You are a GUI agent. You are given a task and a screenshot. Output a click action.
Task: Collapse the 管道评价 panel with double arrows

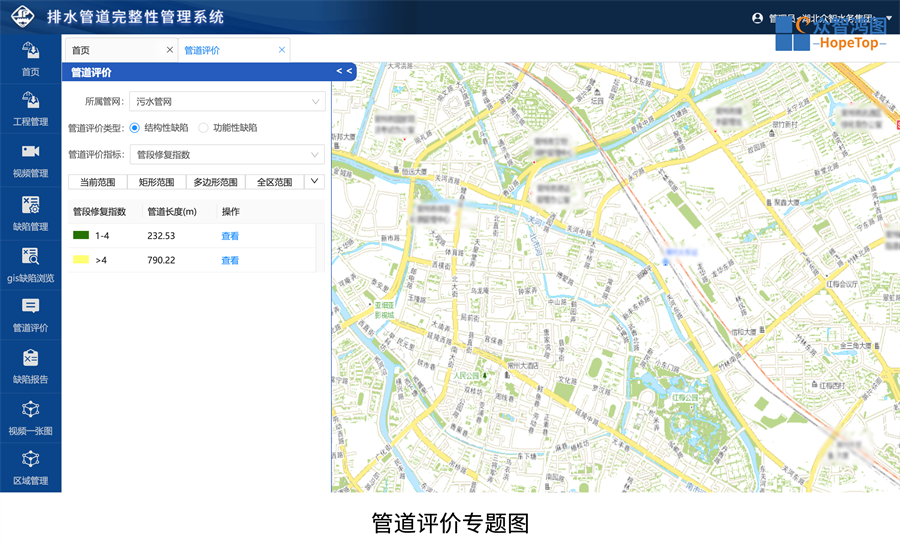coord(344,71)
